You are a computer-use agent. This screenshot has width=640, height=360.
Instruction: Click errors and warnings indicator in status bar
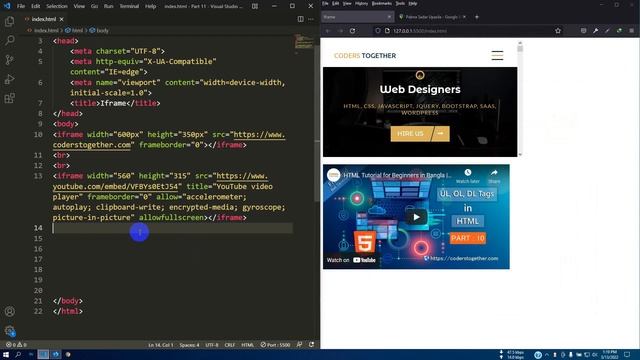(16, 345)
